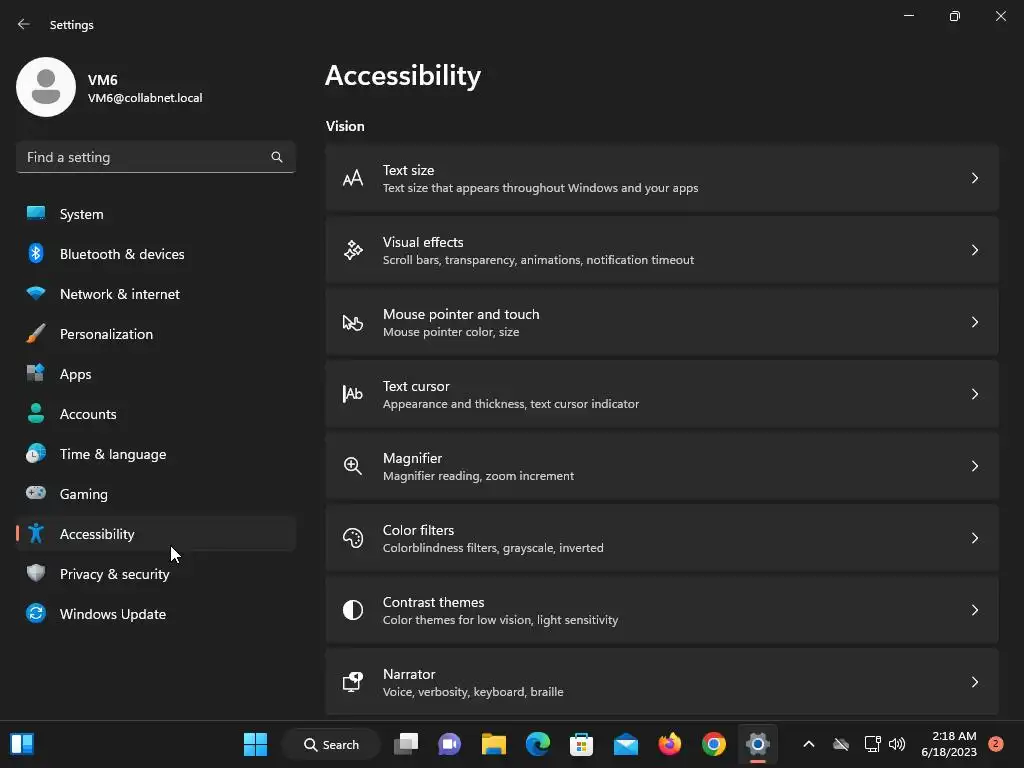This screenshot has height=768, width=1024.
Task: Open Google Chrome from the taskbar
Action: (713, 744)
